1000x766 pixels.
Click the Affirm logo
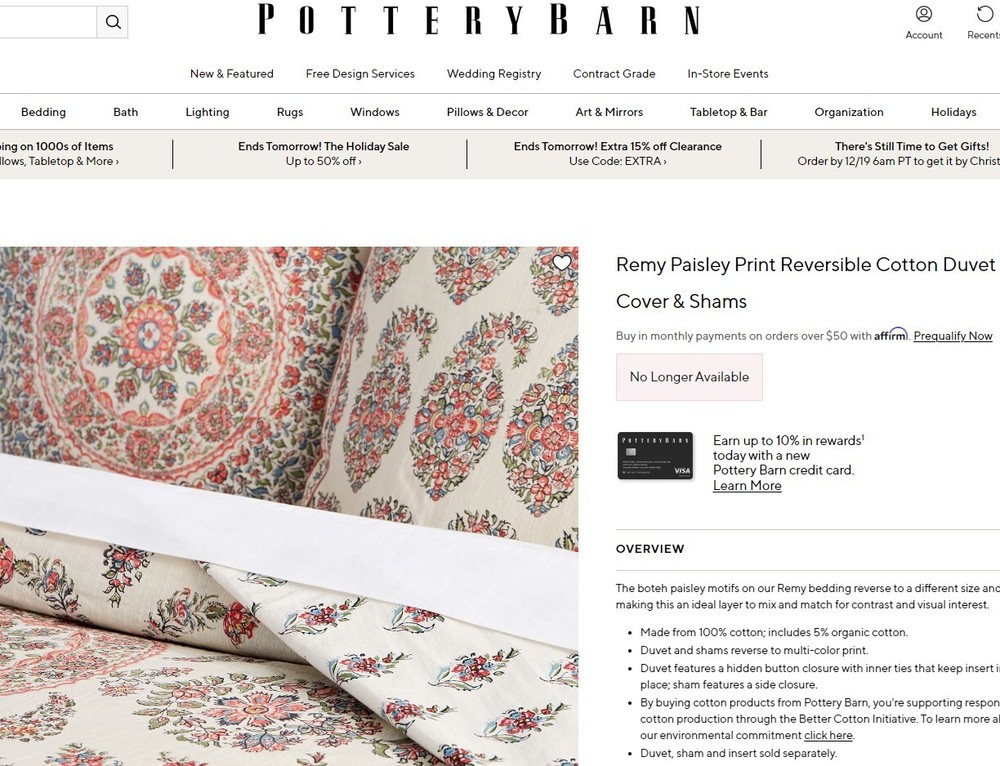tap(890, 334)
